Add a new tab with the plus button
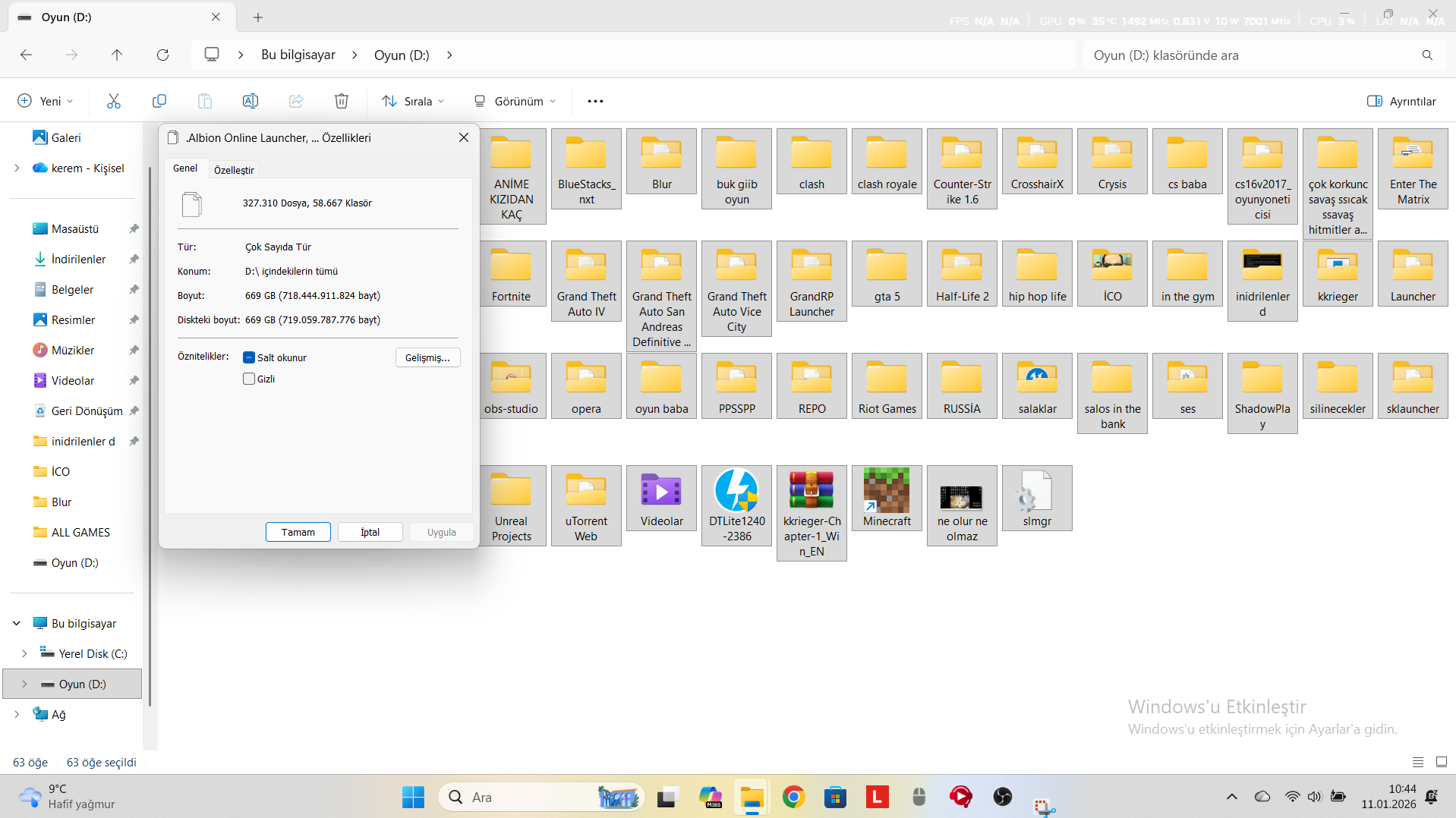Viewport: 1456px width, 818px height. point(258,17)
